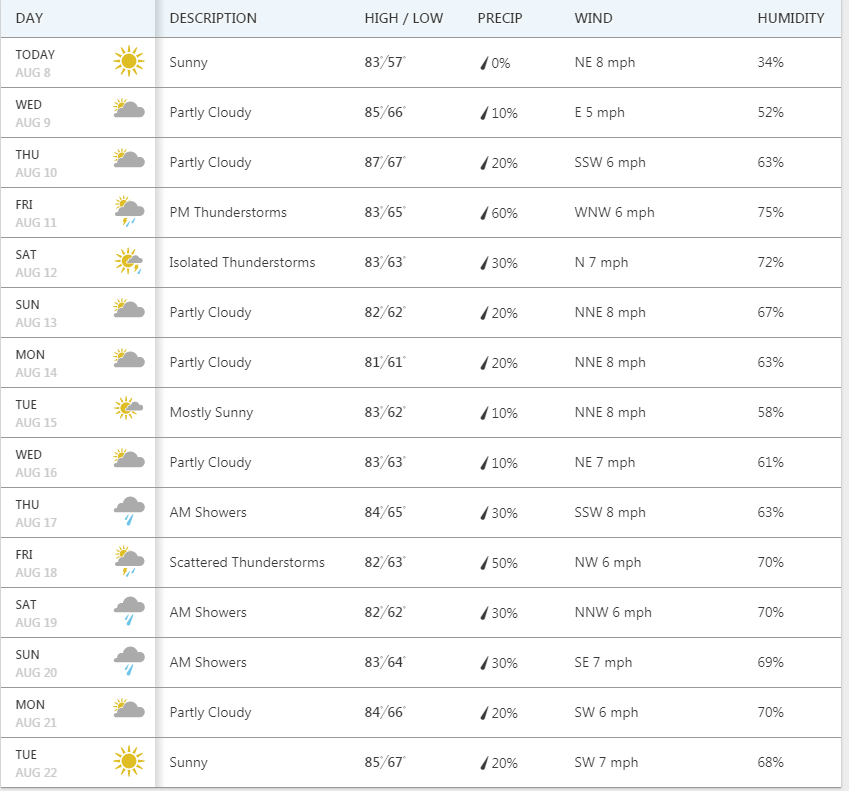Click the WNW 6 mph wind value
The width and height of the screenshot is (849, 791).
[x=614, y=212]
